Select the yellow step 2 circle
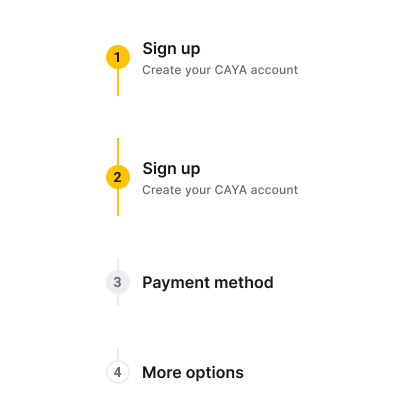This screenshot has width=412, height=420. (118, 177)
